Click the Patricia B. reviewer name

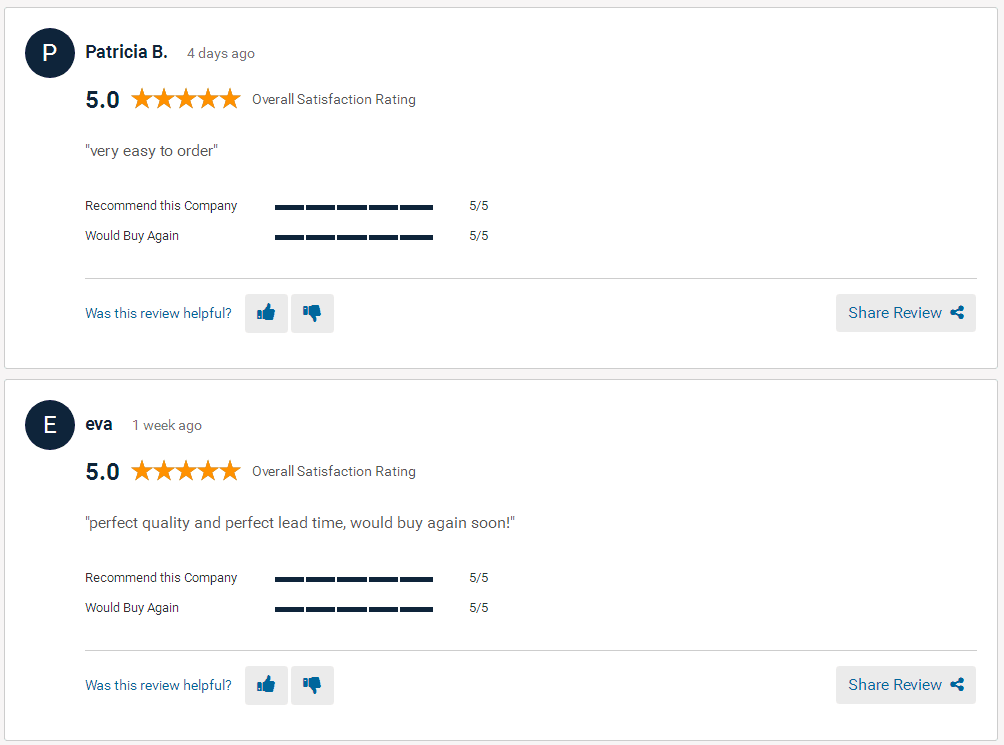point(126,52)
